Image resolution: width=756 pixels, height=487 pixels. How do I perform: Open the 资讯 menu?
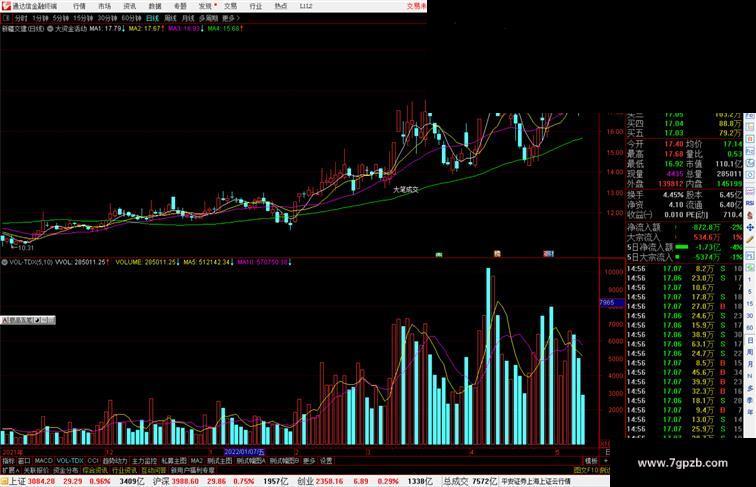(130, 6)
